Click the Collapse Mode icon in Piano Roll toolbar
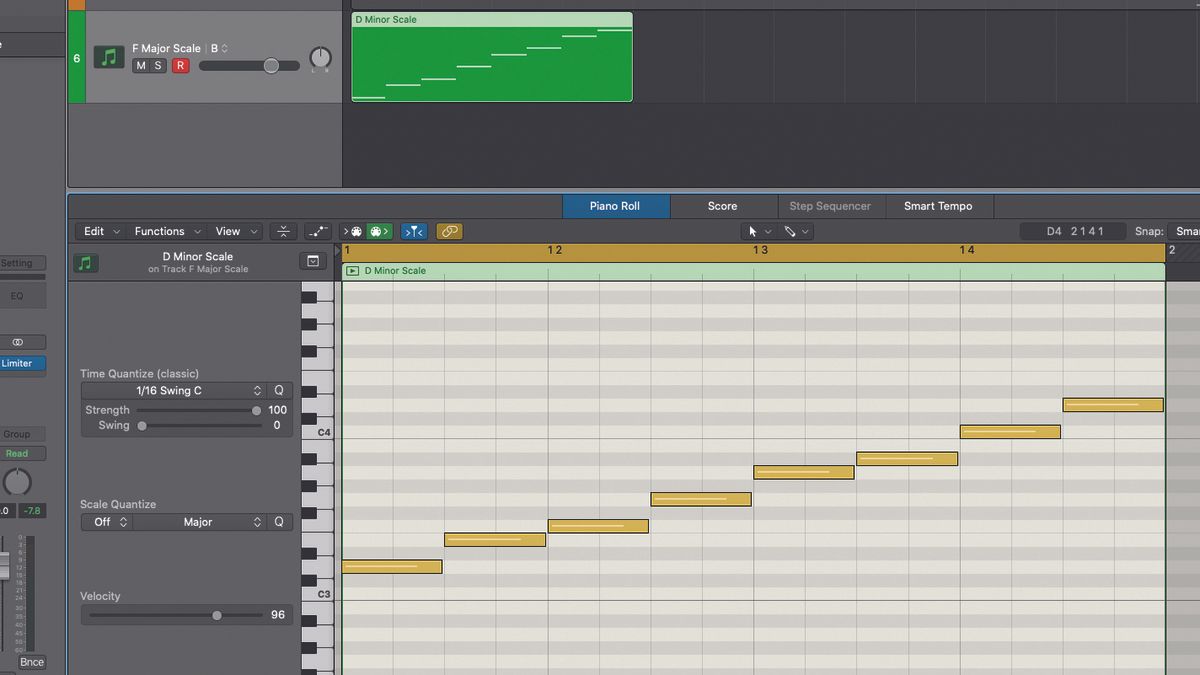The height and width of the screenshot is (675, 1200). pos(283,231)
